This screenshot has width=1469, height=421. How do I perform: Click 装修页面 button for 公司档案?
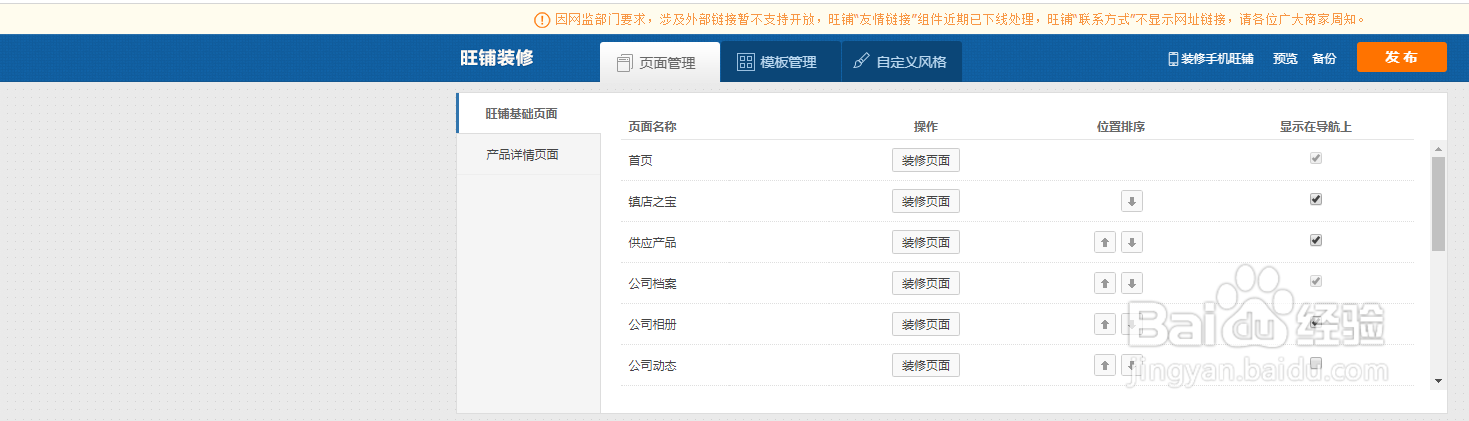[925, 283]
